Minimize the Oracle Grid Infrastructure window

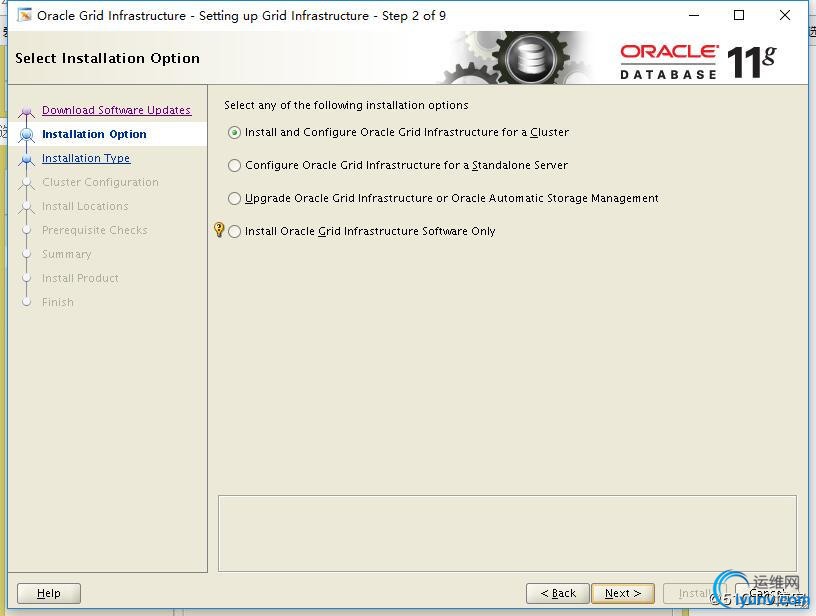click(694, 16)
